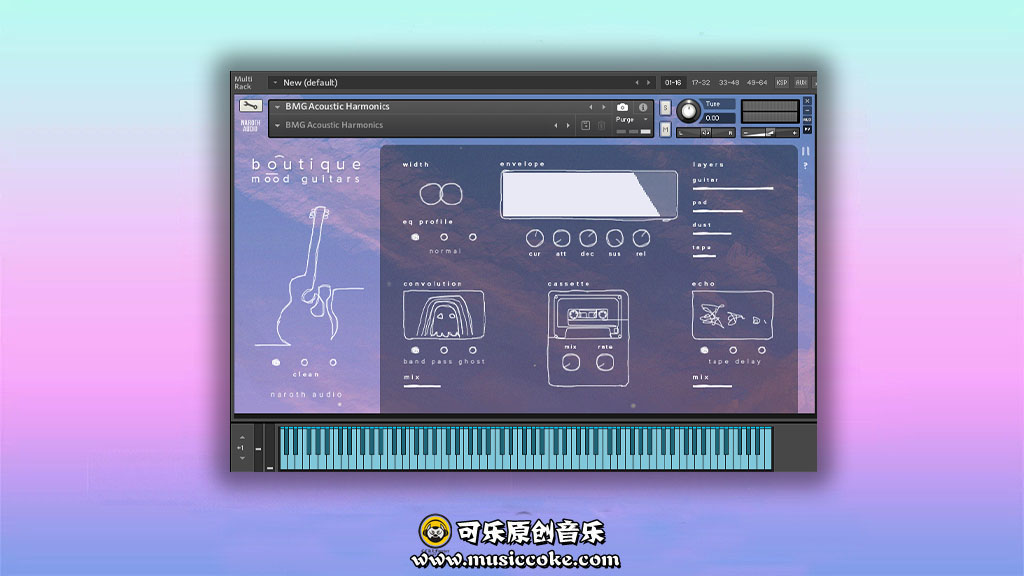The width and height of the screenshot is (1024, 576).
Task: Click the AUX button
Action: point(801,83)
